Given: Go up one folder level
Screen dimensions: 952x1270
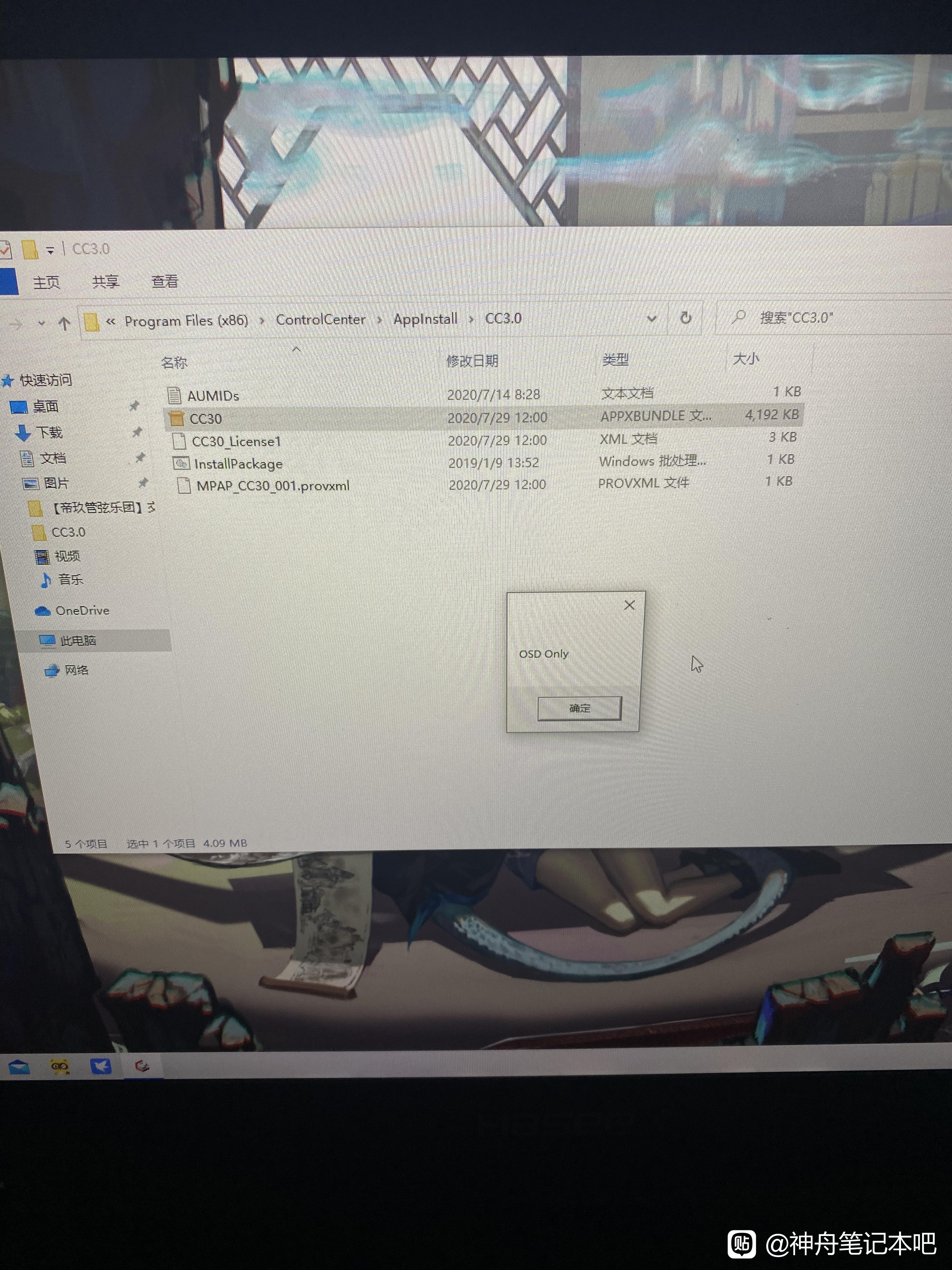Looking at the screenshot, I should [x=64, y=324].
